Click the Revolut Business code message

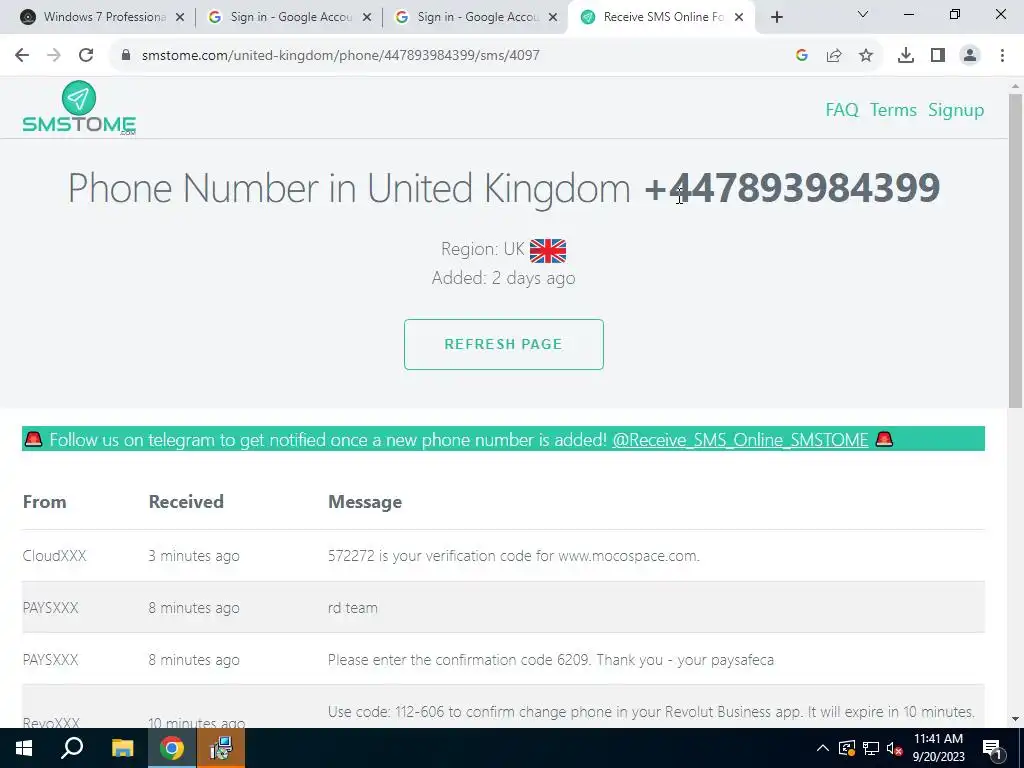click(651, 712)
